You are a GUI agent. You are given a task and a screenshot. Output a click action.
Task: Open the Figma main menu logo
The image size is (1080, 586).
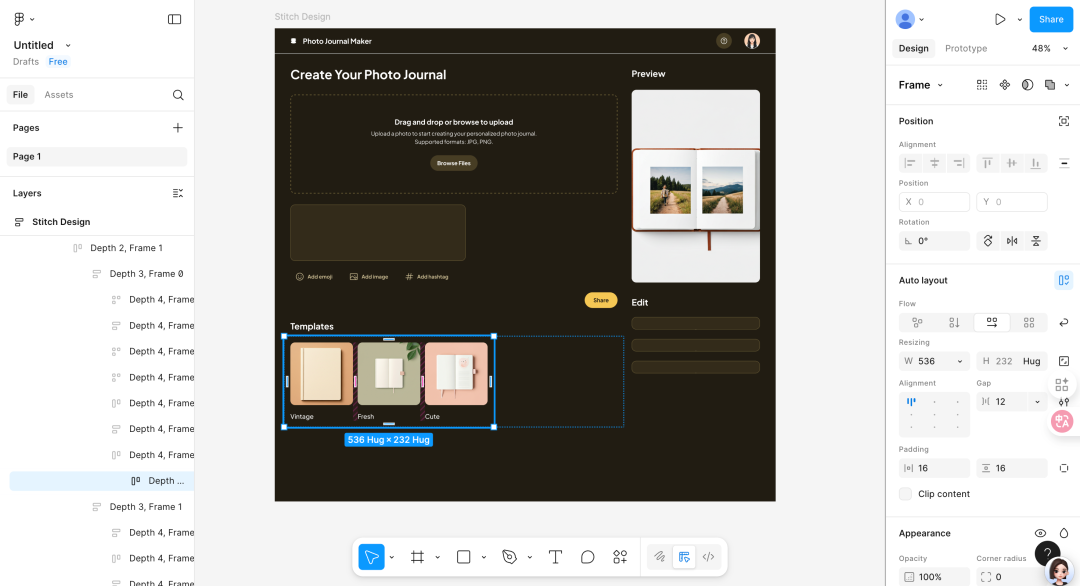click(19, 19)
